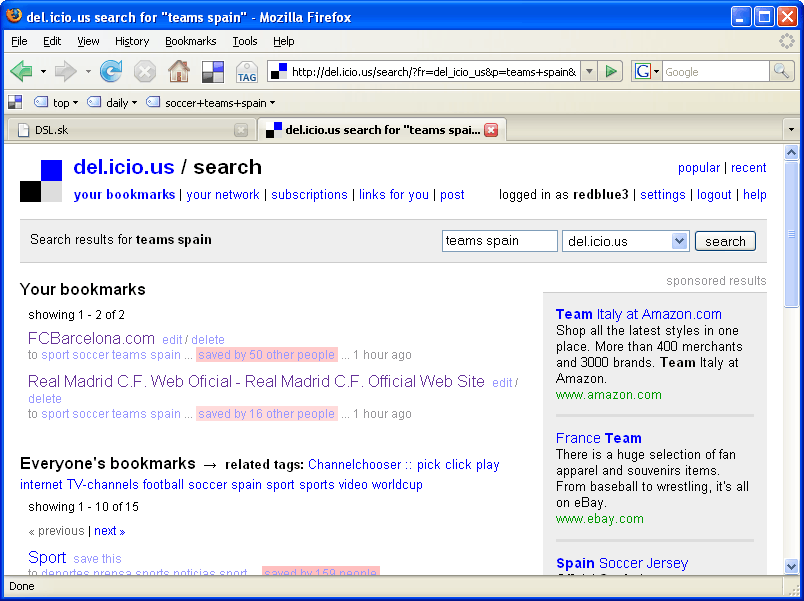Reload the page with the refresh icon
The image size is (804, 601).
pos(111,71)
